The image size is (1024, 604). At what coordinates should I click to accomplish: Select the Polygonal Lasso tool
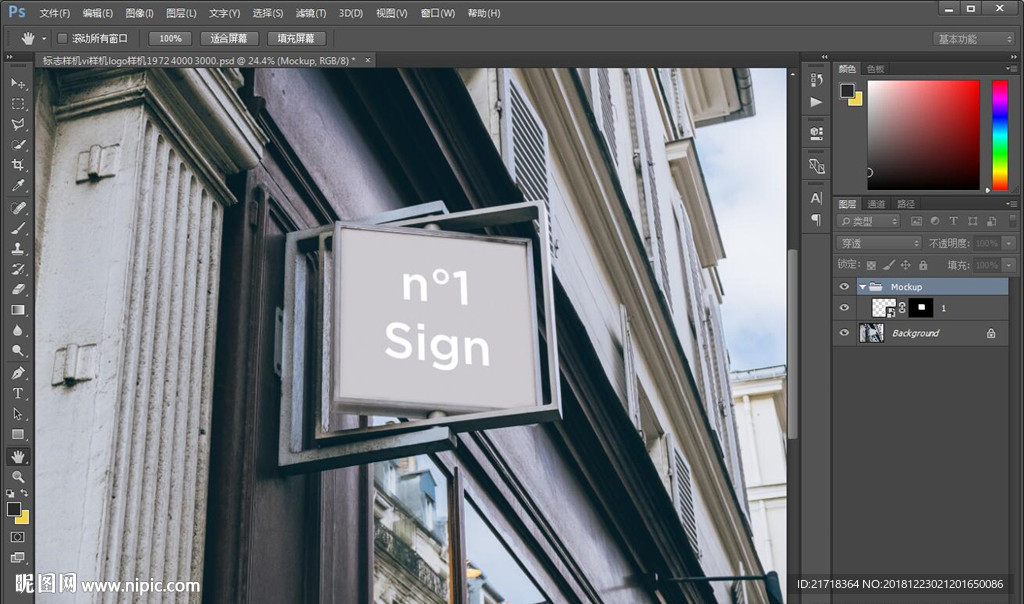point(18,124)
